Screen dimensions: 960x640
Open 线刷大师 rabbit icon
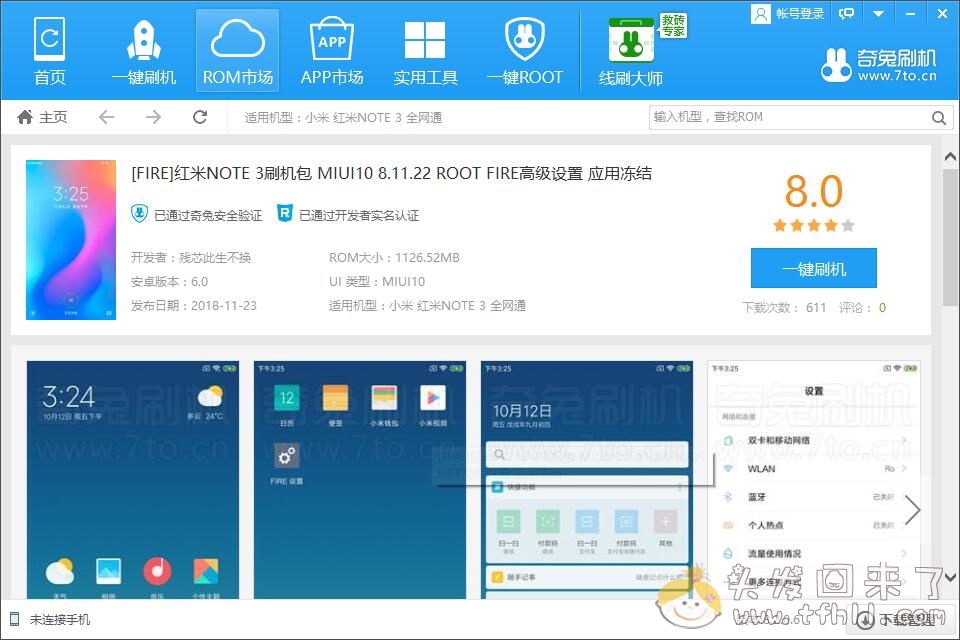[631, 51]
